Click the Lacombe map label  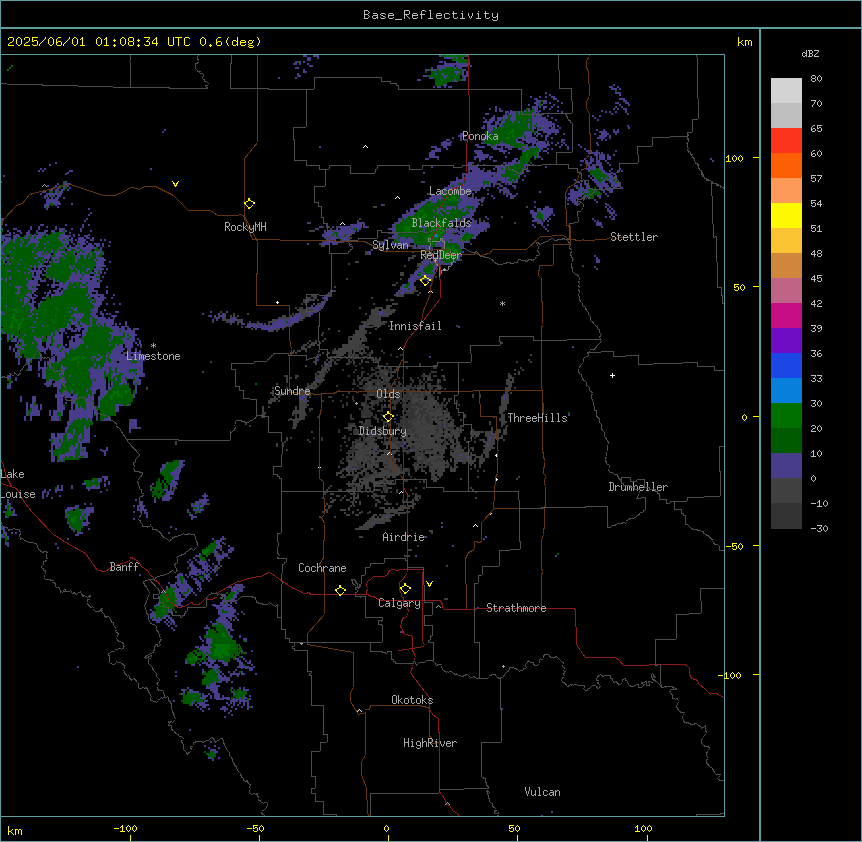450,191
